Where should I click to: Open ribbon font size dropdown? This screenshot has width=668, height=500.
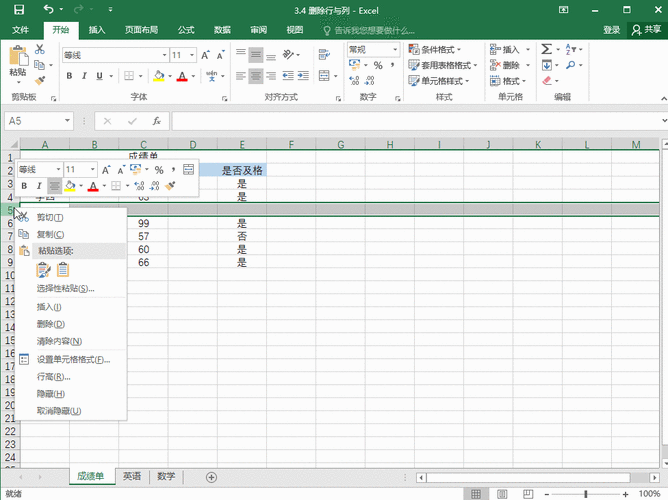coord(192,55)
